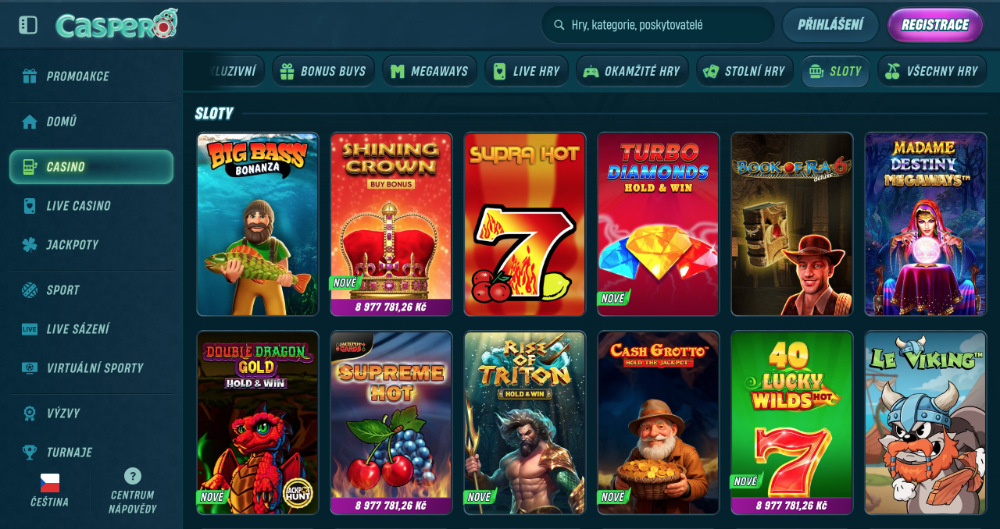Open the Jackpoty clover icon
The image size is (1000, 529).
click(x=29, y=244)
